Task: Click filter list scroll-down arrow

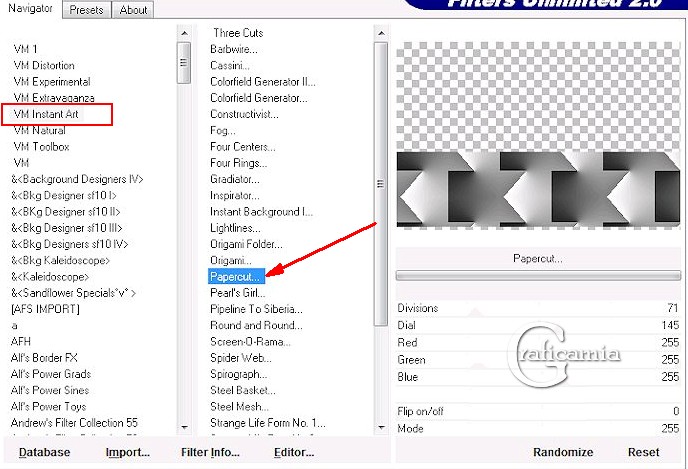Action: pyautogui.click(x=381, y=426)
